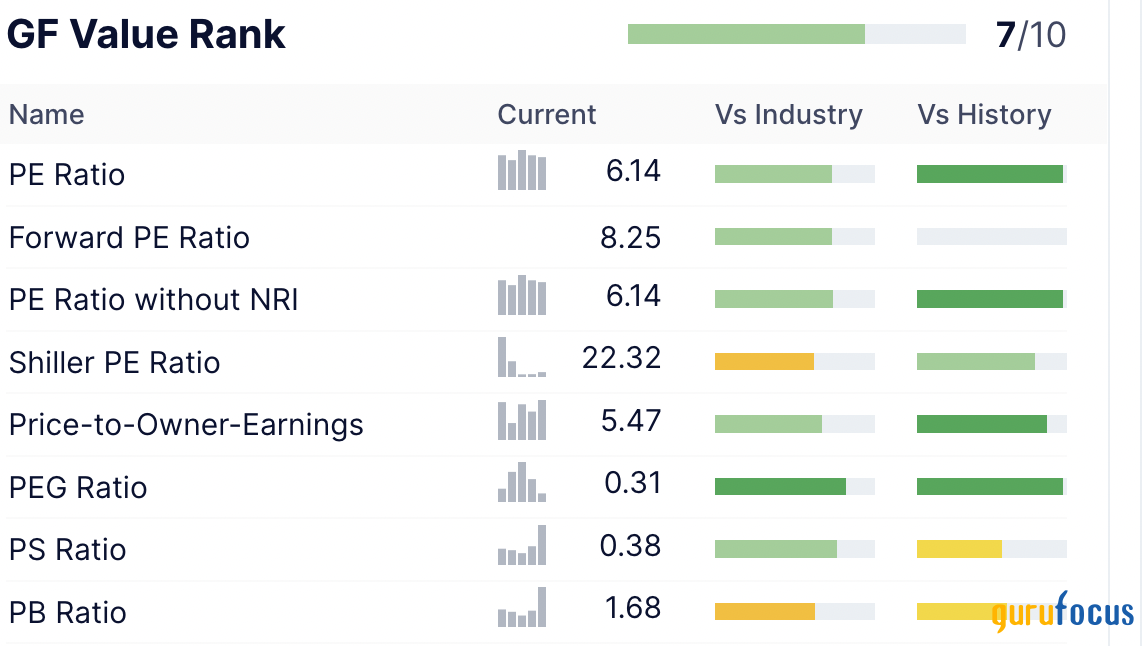Click the Price-to-Owner-Earnings sparkline icon
The height and width of the screenshot is (646, 1142).
click(522, 421)
